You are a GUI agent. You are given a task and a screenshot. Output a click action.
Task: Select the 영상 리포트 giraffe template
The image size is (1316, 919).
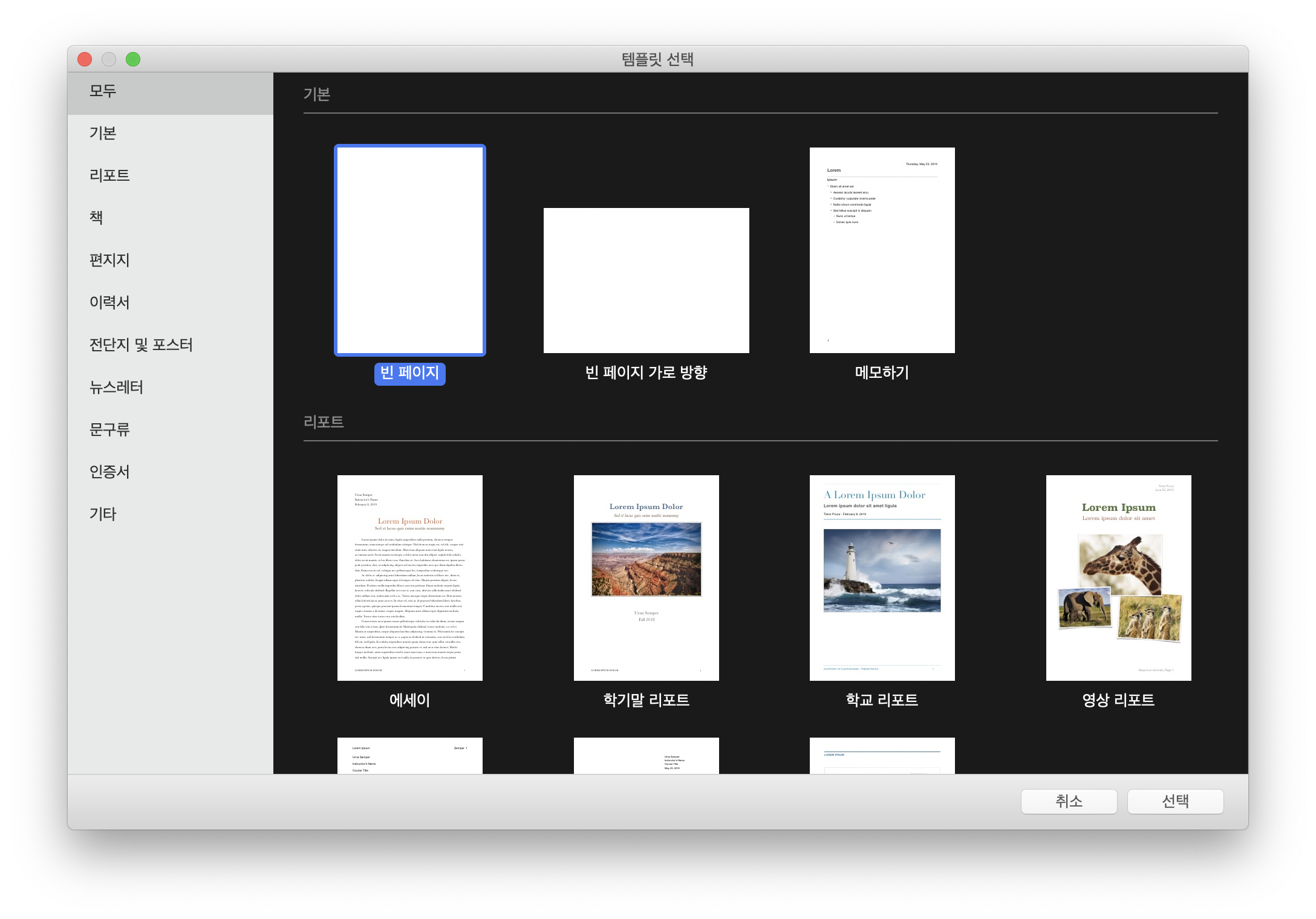pos(1118,577)
